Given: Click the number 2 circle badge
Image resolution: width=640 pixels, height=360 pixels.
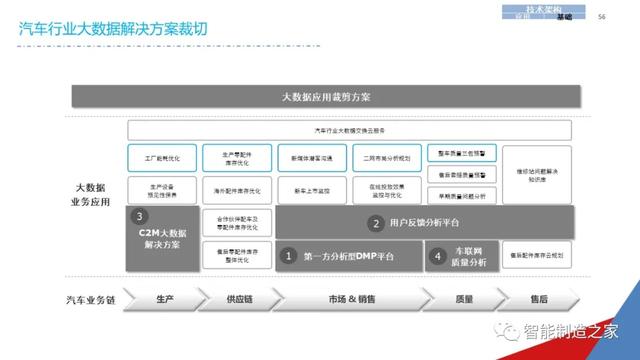Looking at the screenshot, I should [376, 223].
